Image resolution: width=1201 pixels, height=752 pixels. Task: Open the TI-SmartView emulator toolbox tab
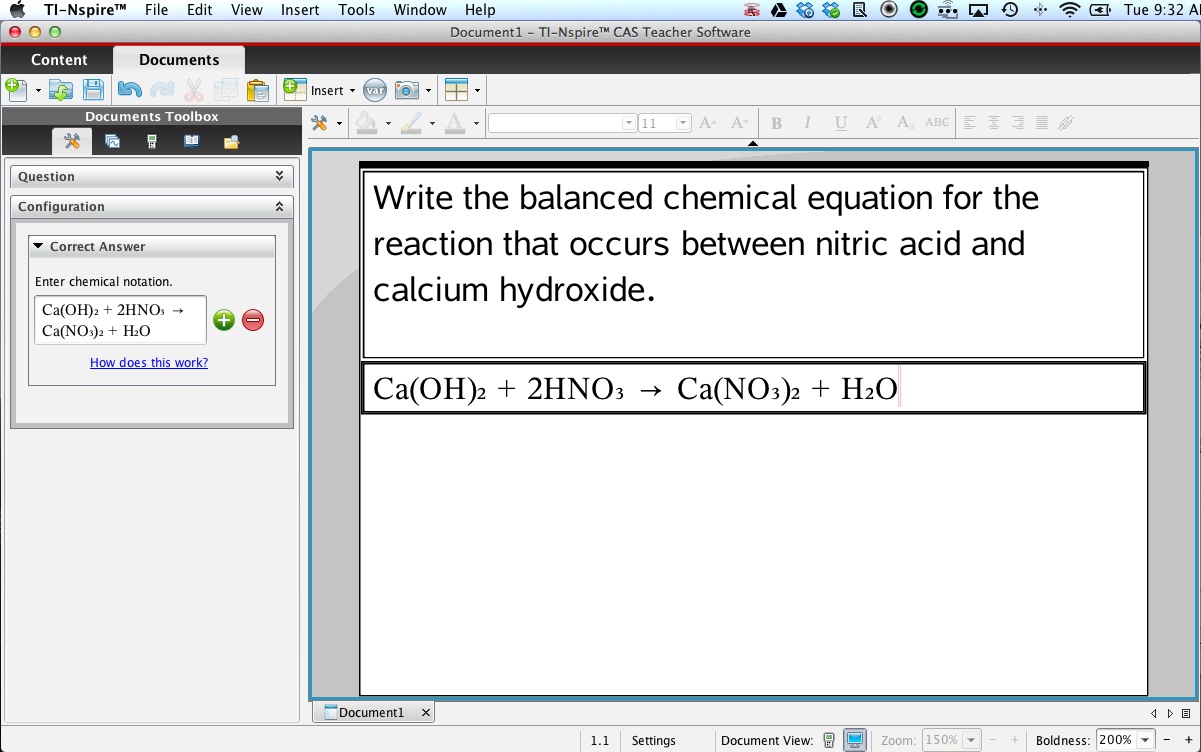tap(152, 142)
